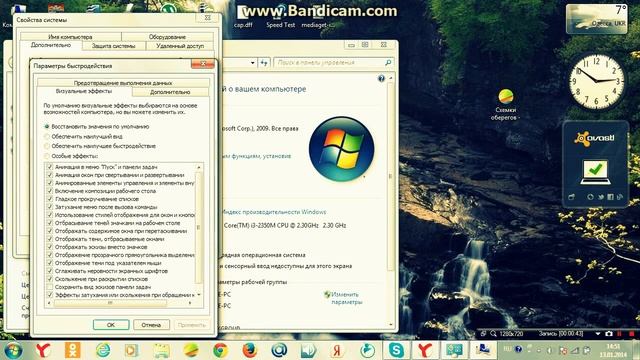640x360 pixels.
Task: Launch Mozilla Firefox from the taskbar
Action: [250, 350]
